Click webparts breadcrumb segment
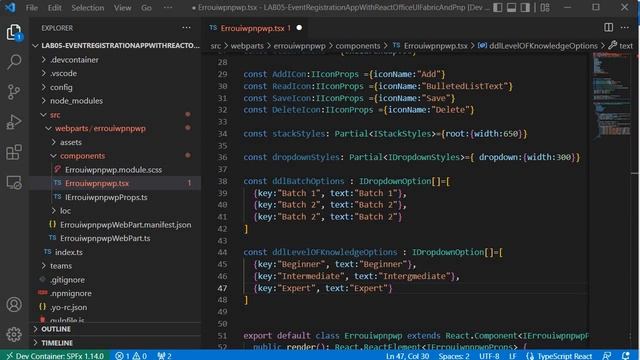This screenshot has width=640, height=360. [247, 46]
